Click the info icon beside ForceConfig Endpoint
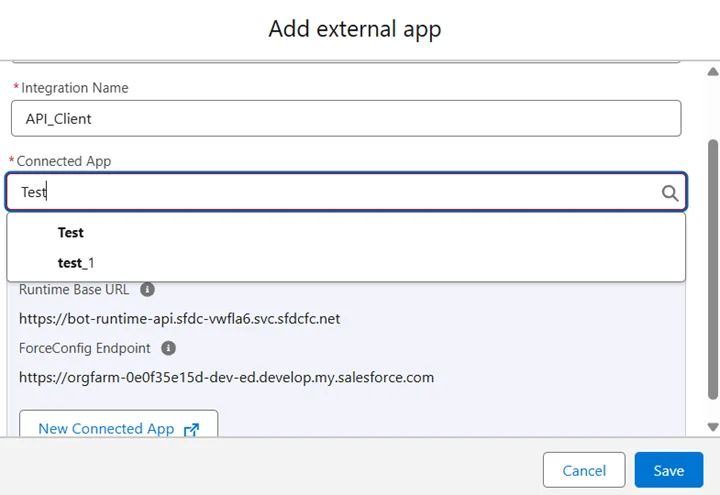The image size is (720, 495). pos(169,348)
